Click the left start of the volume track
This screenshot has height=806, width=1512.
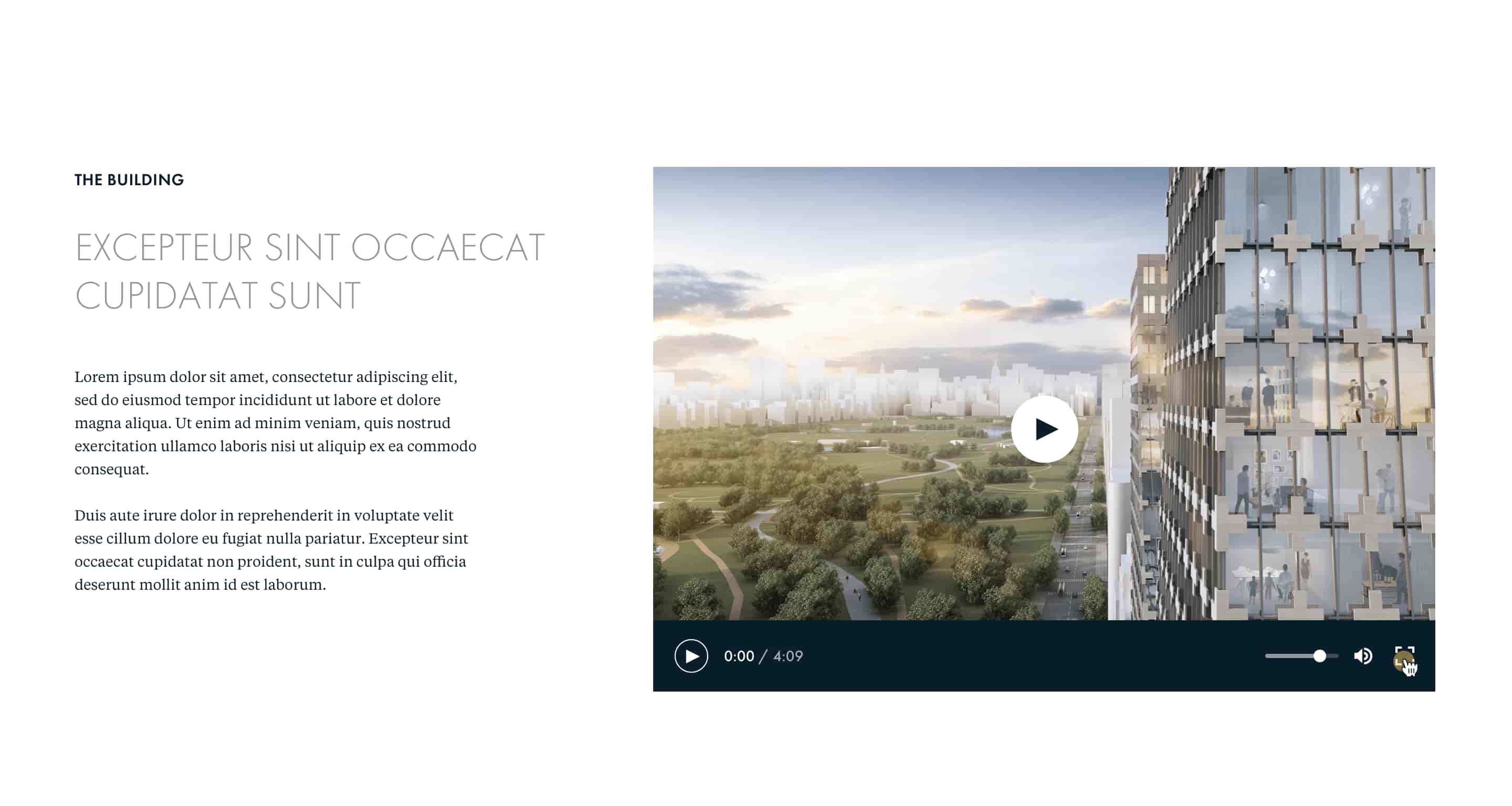[1269, 656]
